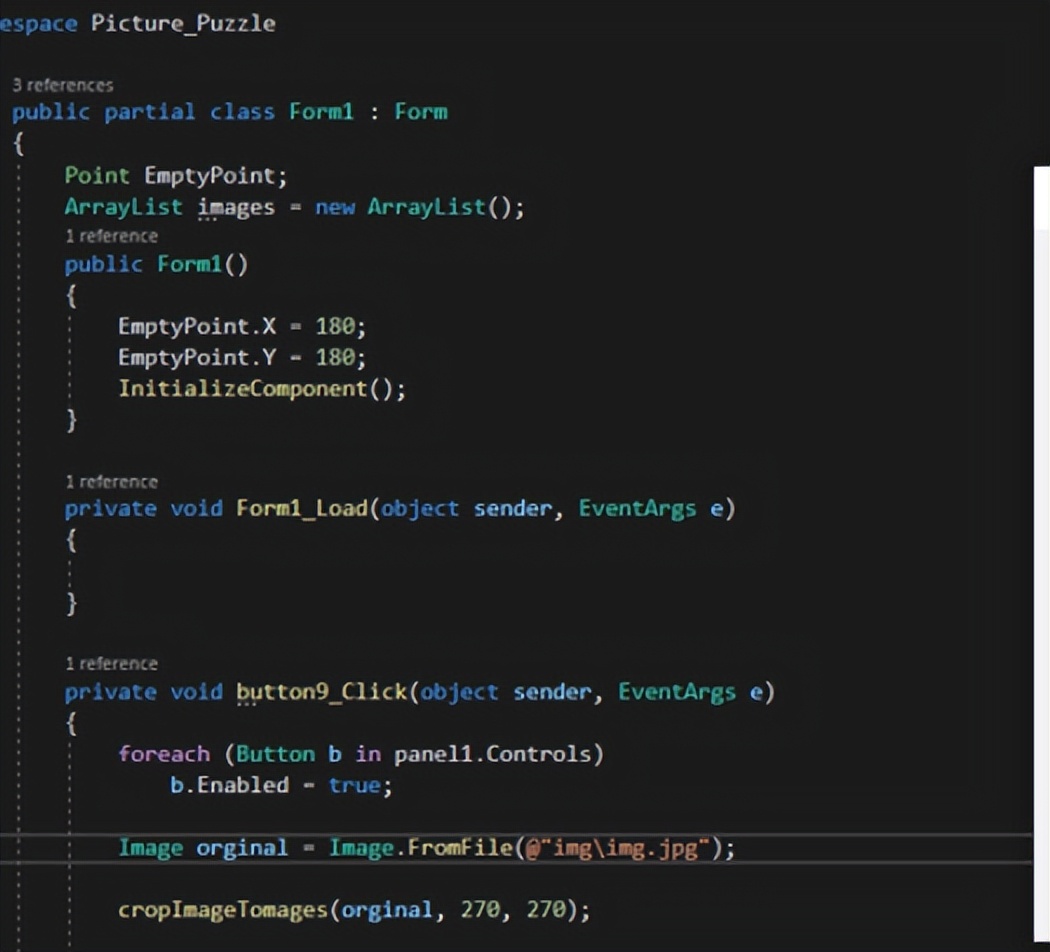1050x952 pixels.
Task: Place cursor on Picture_Puzzle namespace name
Action: (183, 23)
